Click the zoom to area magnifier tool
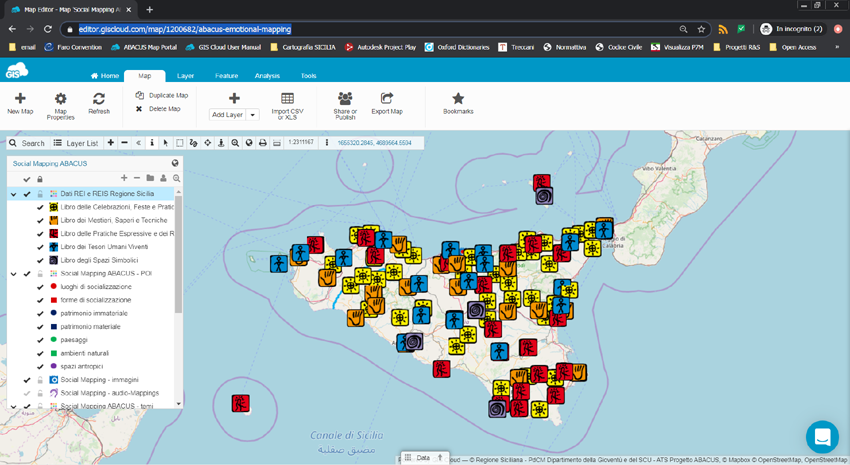The height and width of the screenshot is (465, 850). pos(235,143)
